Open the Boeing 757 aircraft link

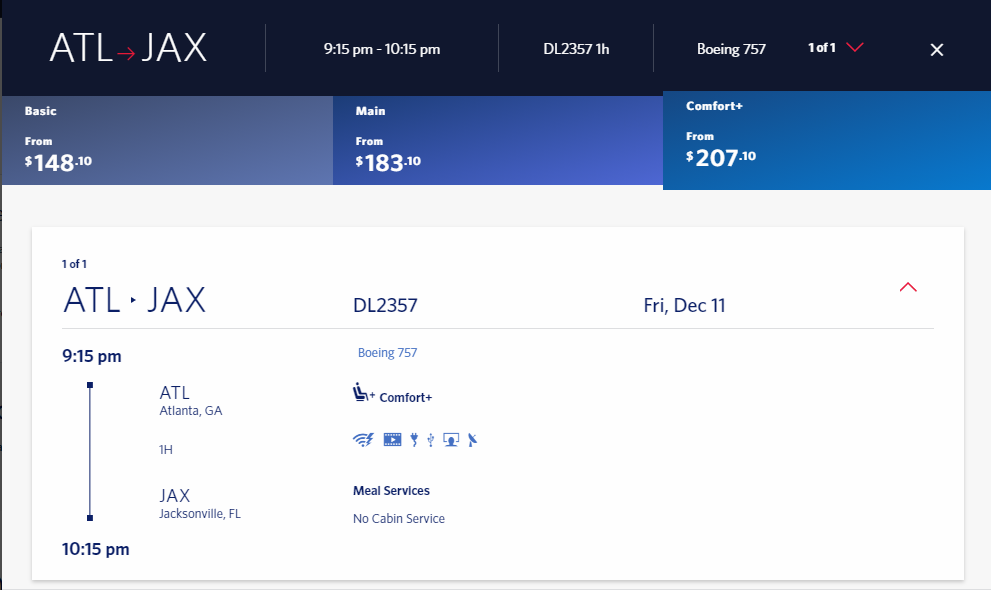pyautogui.click(x=387, y=352)
